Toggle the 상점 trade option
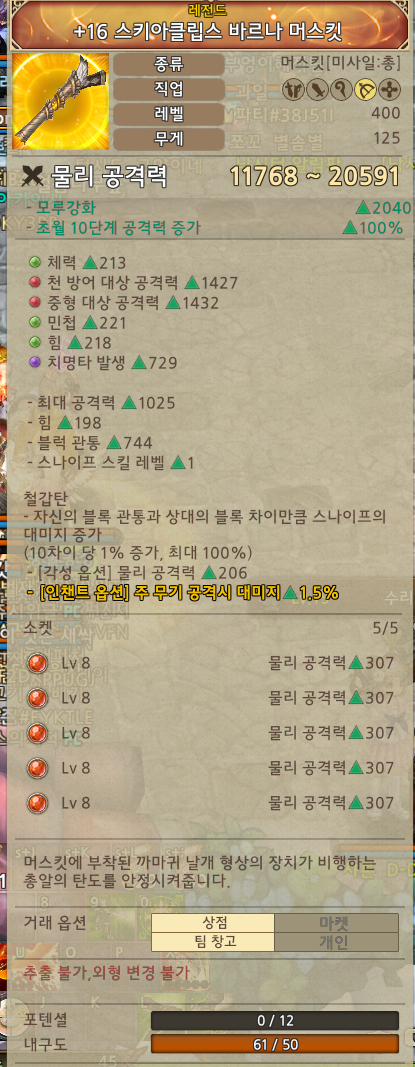The image size is (415, 1067). coord(213,923)
